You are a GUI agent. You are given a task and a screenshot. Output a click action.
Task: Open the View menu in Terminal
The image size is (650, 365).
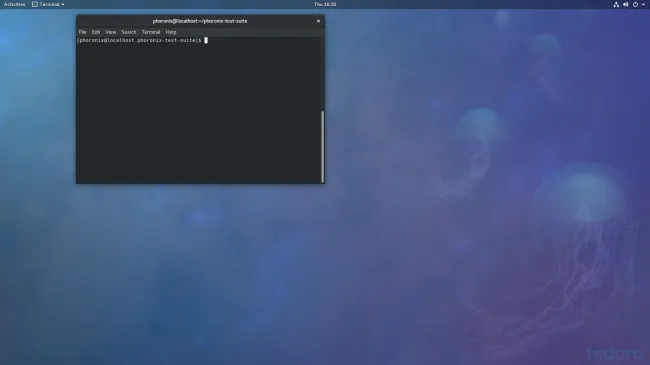coord(111,32)
